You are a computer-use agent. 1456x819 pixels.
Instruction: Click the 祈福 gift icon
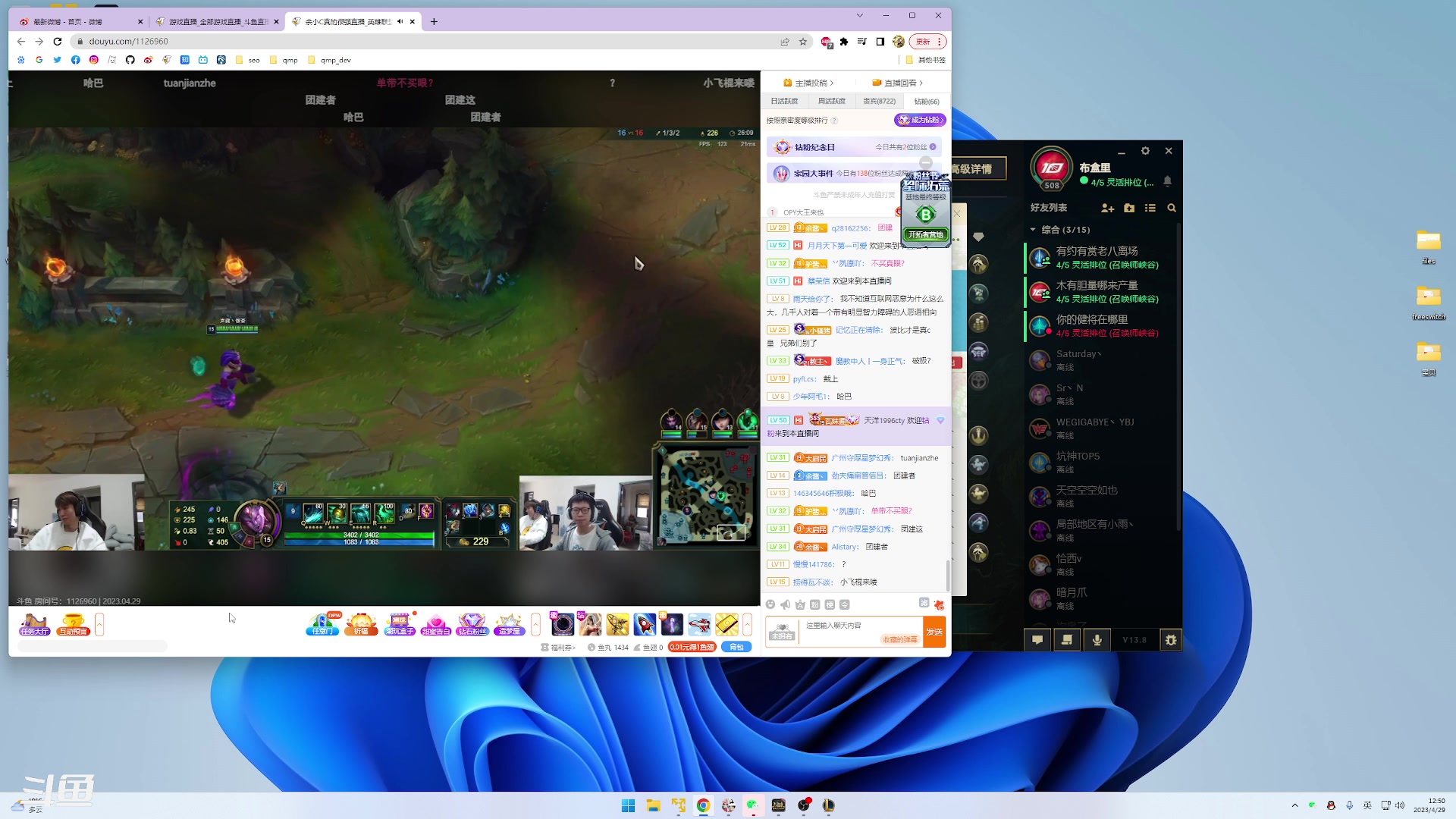361,624
